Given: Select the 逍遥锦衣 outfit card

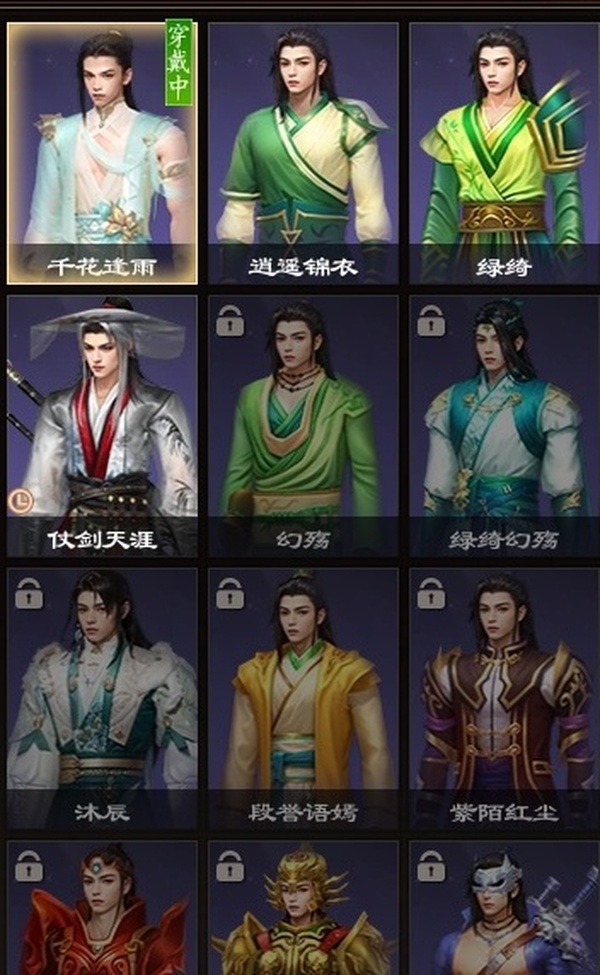Looking at the screenshot, I should click(303, 154).
